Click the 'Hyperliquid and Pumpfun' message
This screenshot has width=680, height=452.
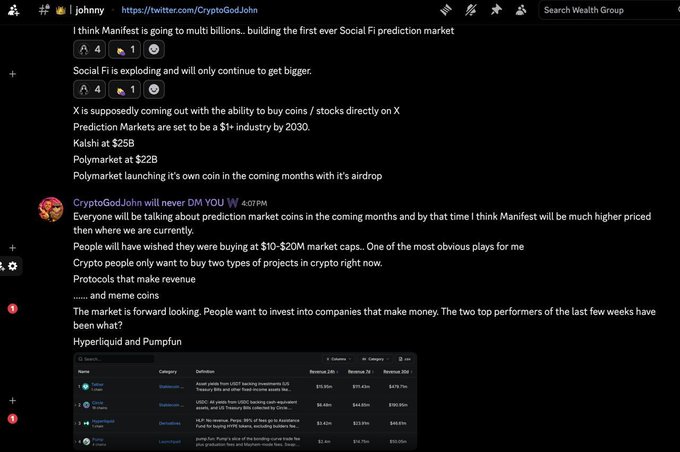point(128,342)
